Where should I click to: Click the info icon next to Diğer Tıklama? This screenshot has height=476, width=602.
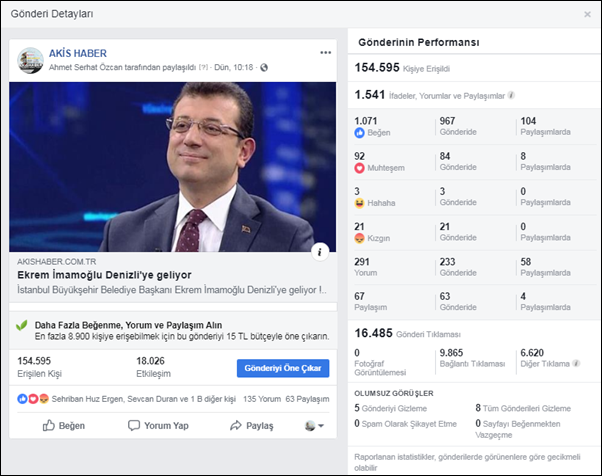pyautogui.click(x=576, y=363)
